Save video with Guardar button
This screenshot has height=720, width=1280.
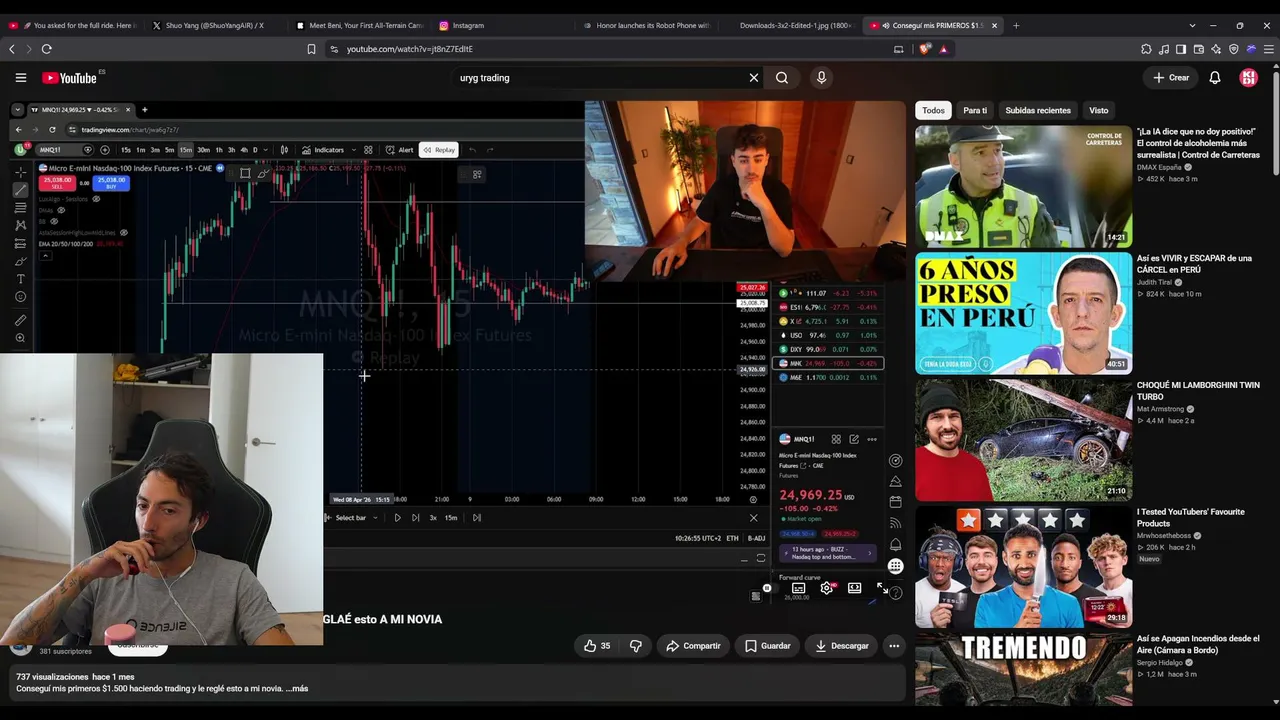[x=767, y=646]
